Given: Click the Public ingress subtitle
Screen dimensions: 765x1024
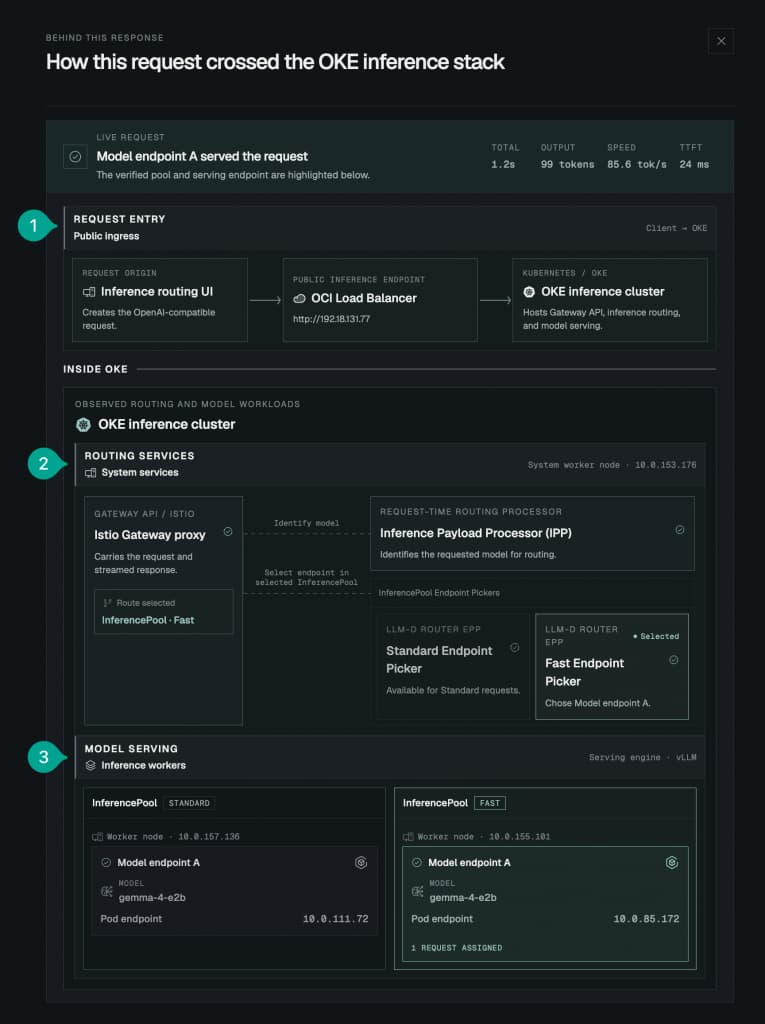Looking at the screenshot, I should 106,236.
